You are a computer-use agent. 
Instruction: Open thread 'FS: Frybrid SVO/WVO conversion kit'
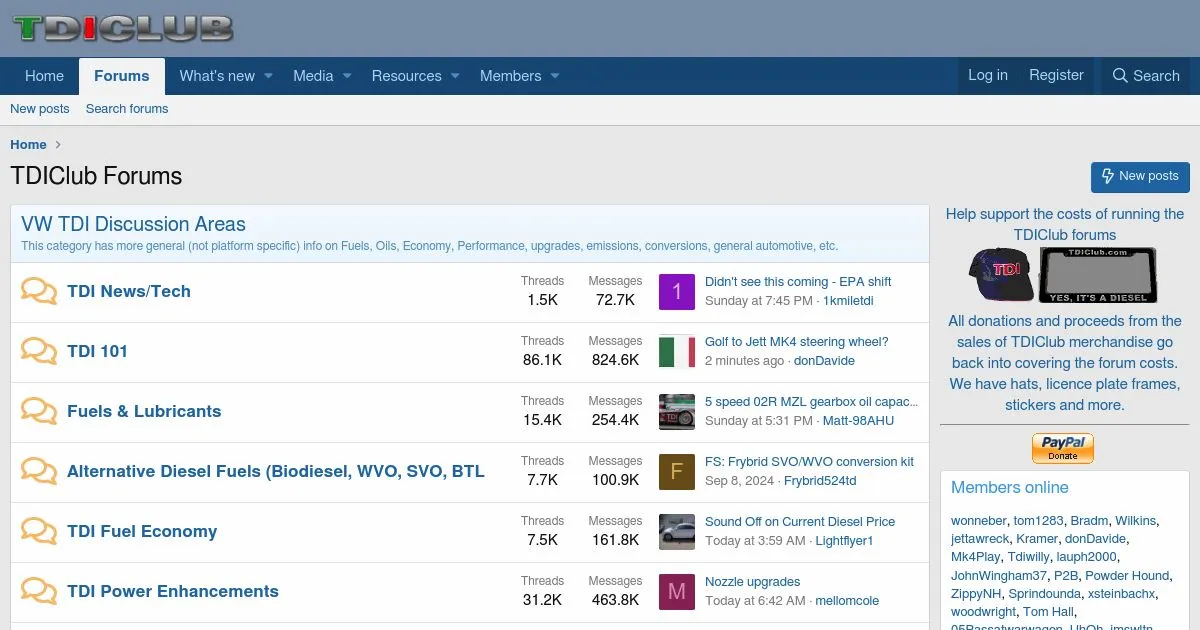click(809, 462)
